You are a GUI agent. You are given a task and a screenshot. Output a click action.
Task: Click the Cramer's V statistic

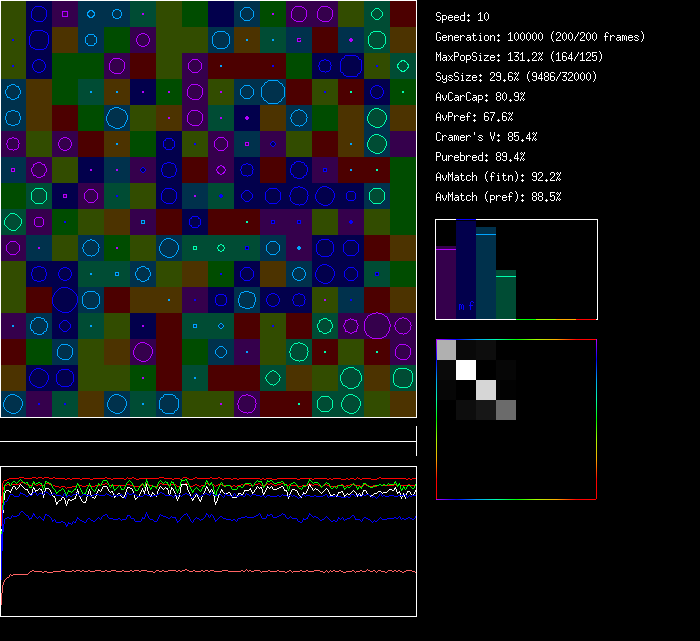pyautogui.click(x=486, y=137)
